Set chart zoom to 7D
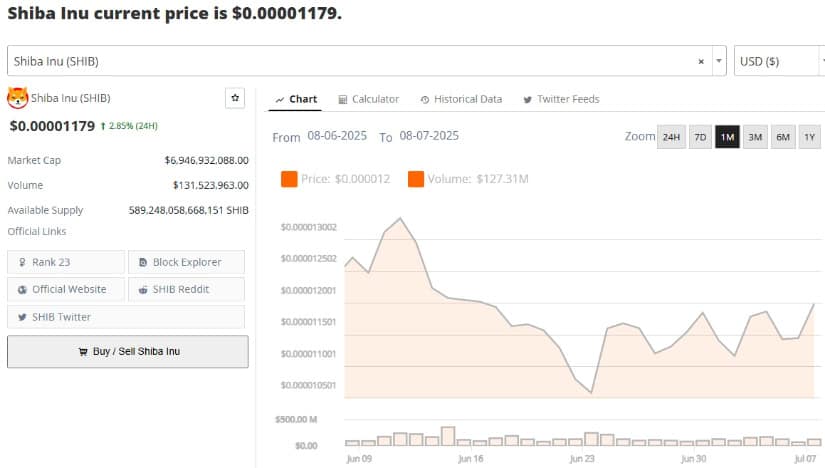 pyautogui.click(x=700, y=137)
